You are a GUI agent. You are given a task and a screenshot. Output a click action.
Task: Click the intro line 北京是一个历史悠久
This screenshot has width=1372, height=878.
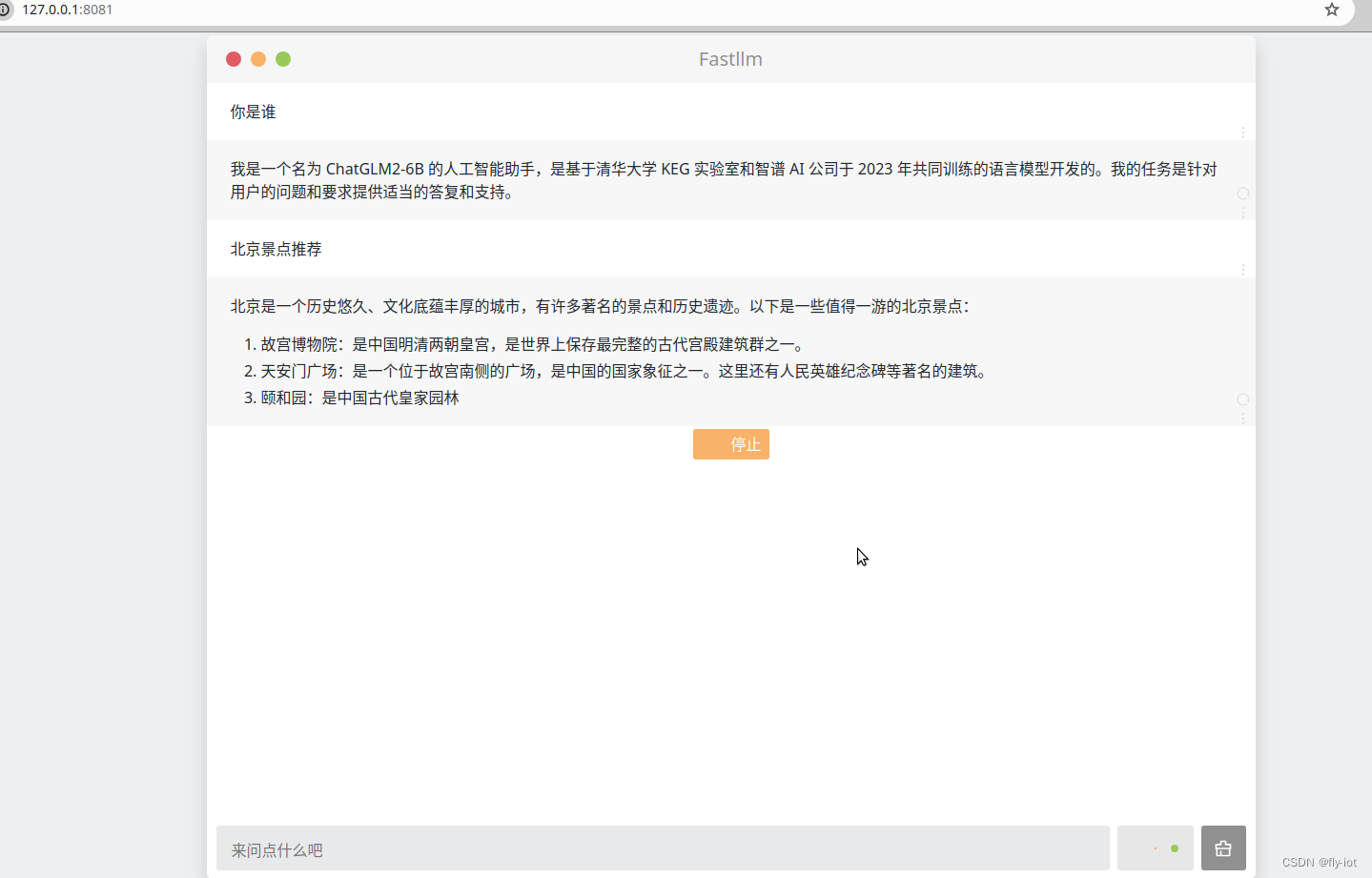[x=600, y=306]
